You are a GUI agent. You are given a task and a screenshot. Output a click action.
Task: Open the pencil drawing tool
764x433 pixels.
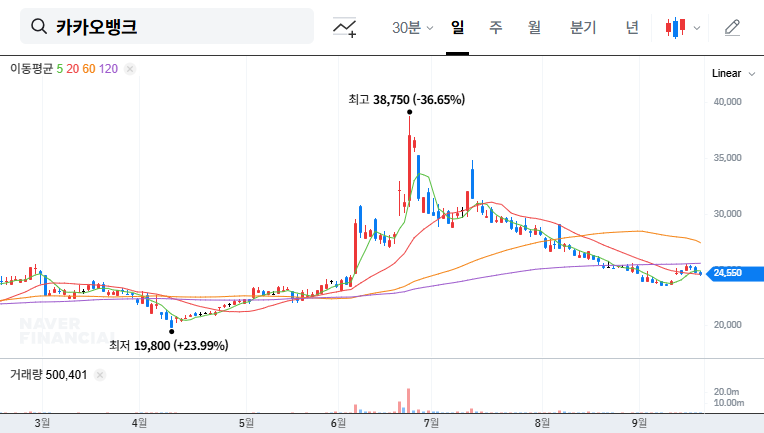pyautogui.click(x=732, y=27)
